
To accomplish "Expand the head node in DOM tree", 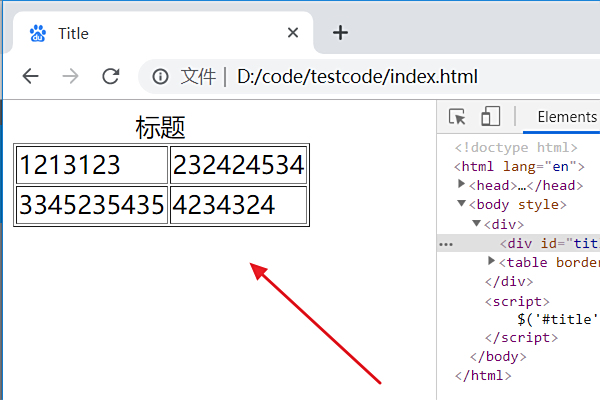I will 461,184.
